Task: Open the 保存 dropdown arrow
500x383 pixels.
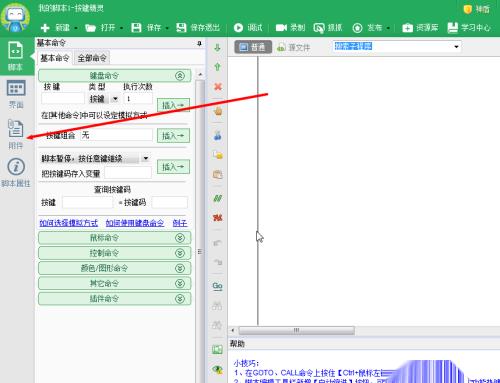Action: pyautogui.click(x=167, y=28)
